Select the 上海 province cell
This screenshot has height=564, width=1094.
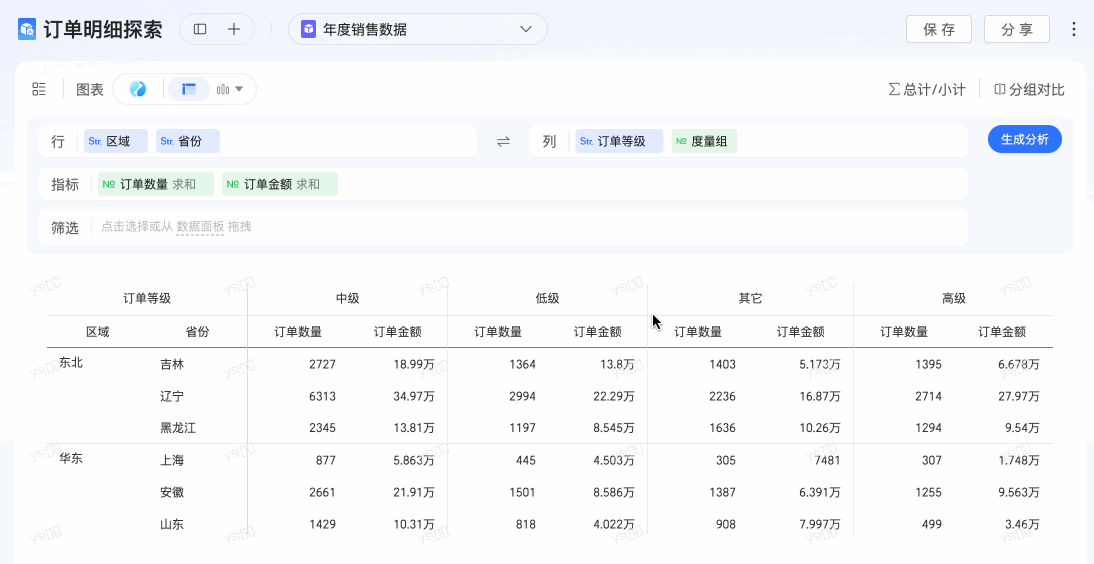172,461
